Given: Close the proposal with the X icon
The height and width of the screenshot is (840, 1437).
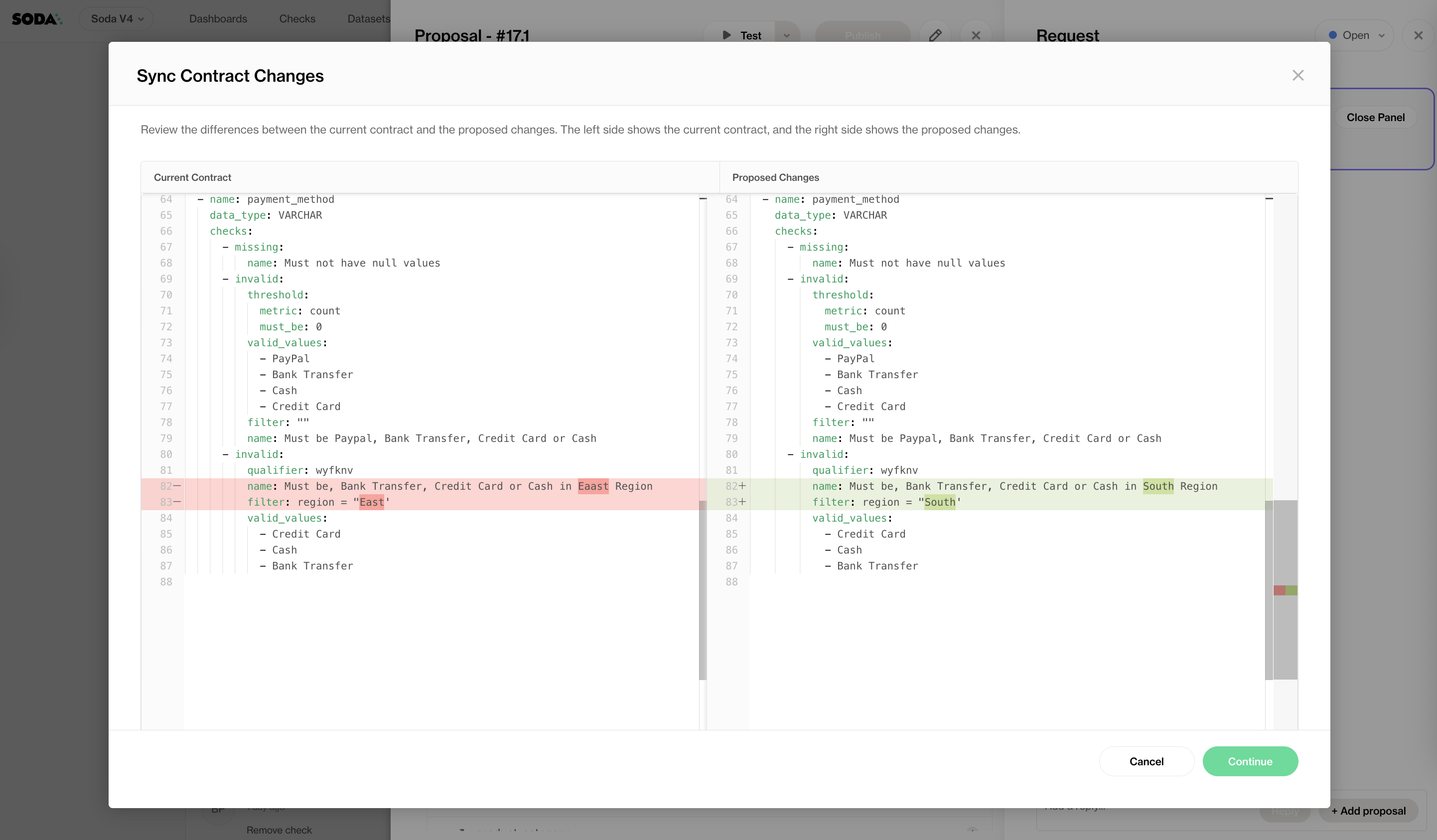Looking at the screenshot, I should [976, 35].
